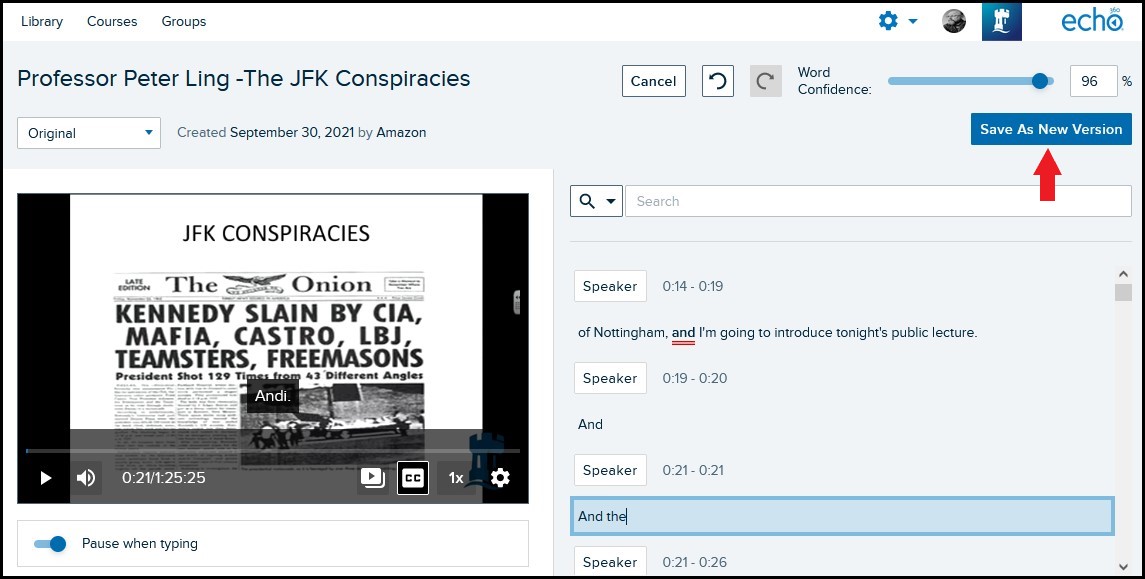The width and height of the screenshot is (1145, 579).
Task: Cancel the transcript editing session
Action: point(653,81)
